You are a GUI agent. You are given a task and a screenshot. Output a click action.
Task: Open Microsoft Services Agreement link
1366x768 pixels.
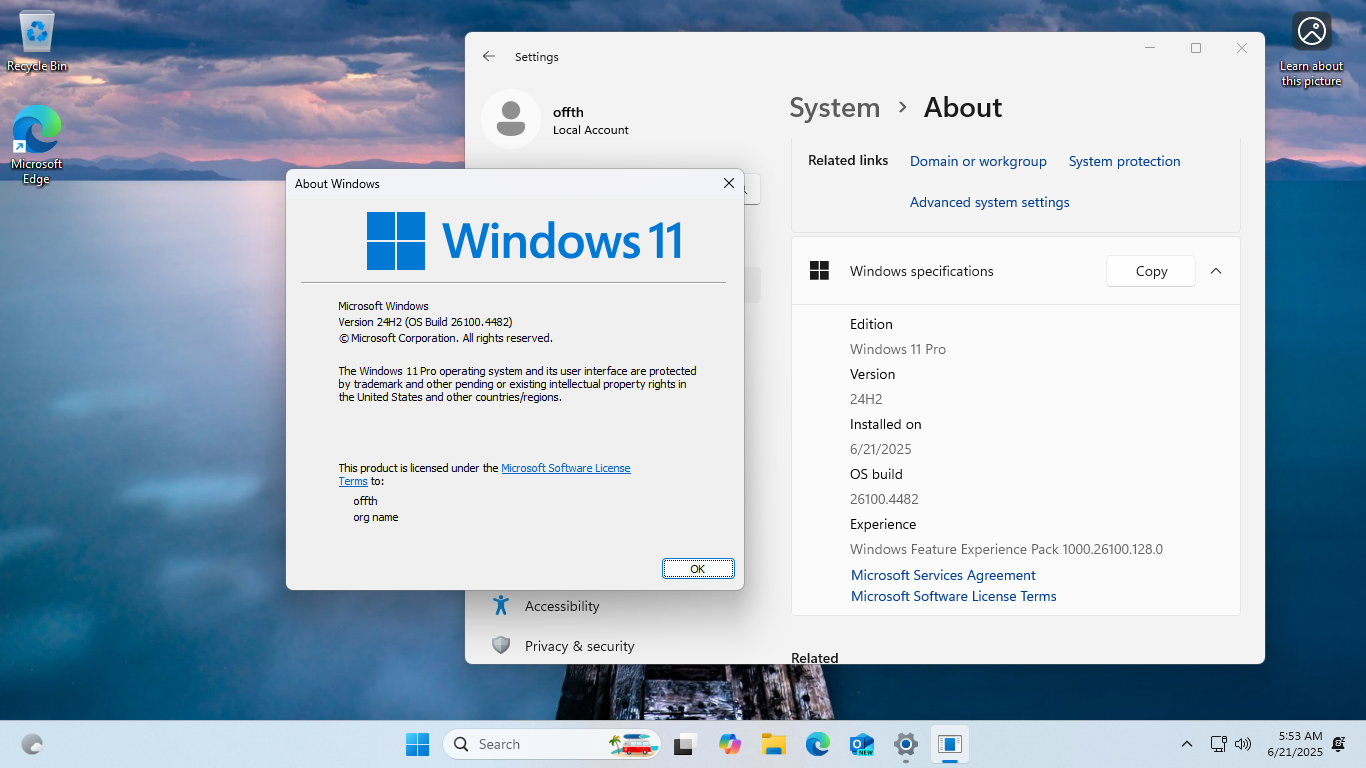(x=943, y=575)
